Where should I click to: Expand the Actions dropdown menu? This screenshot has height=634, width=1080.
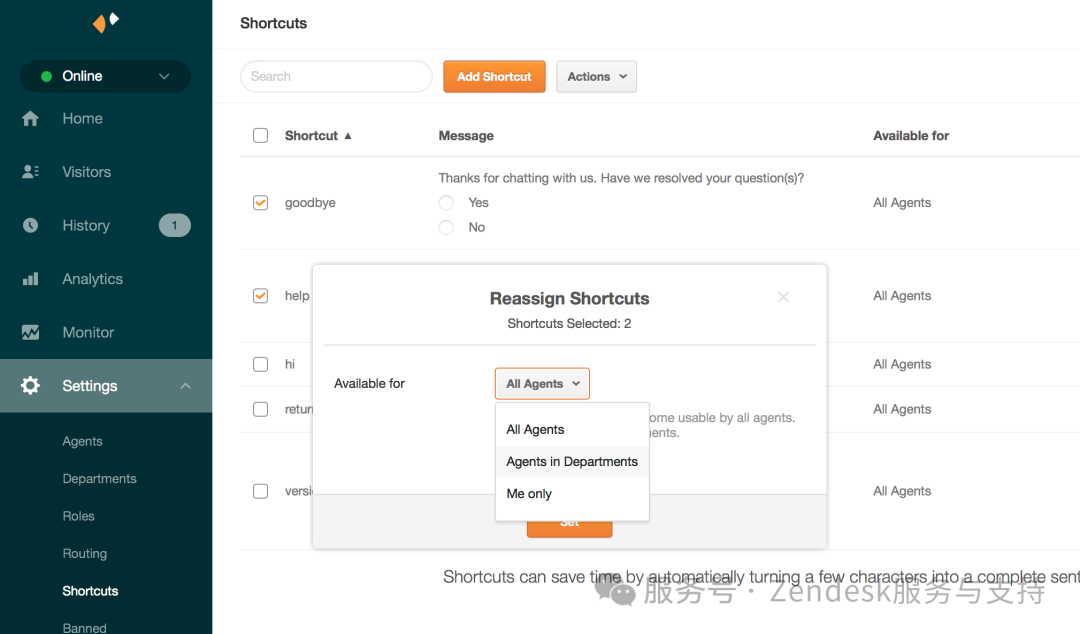pos(596,77)
